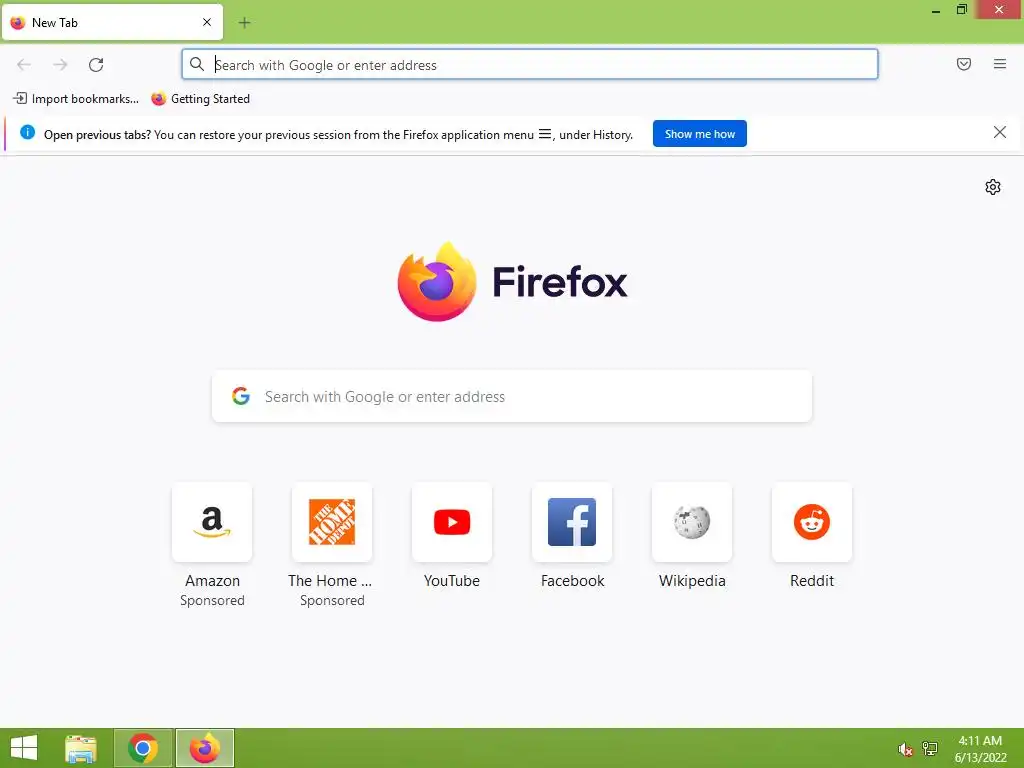Reload the current page
Image resolution: width=1024 pixels, height=768 pixels.
tap(96, 65)
